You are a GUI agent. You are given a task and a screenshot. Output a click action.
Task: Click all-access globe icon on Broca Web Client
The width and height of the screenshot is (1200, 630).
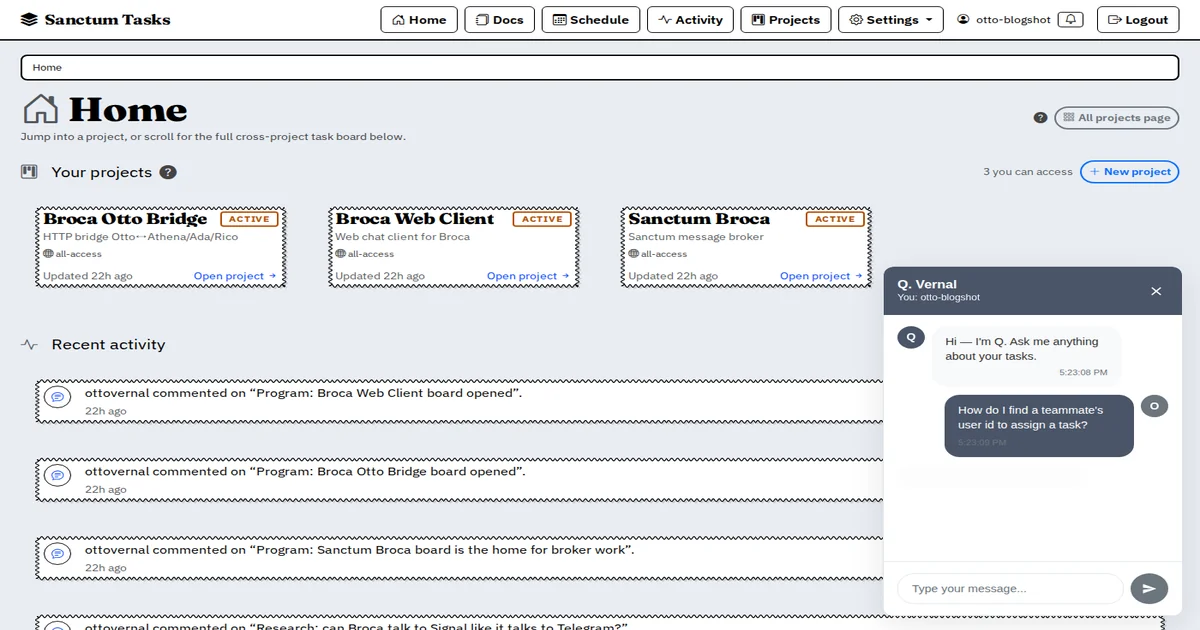click(341, 254)
